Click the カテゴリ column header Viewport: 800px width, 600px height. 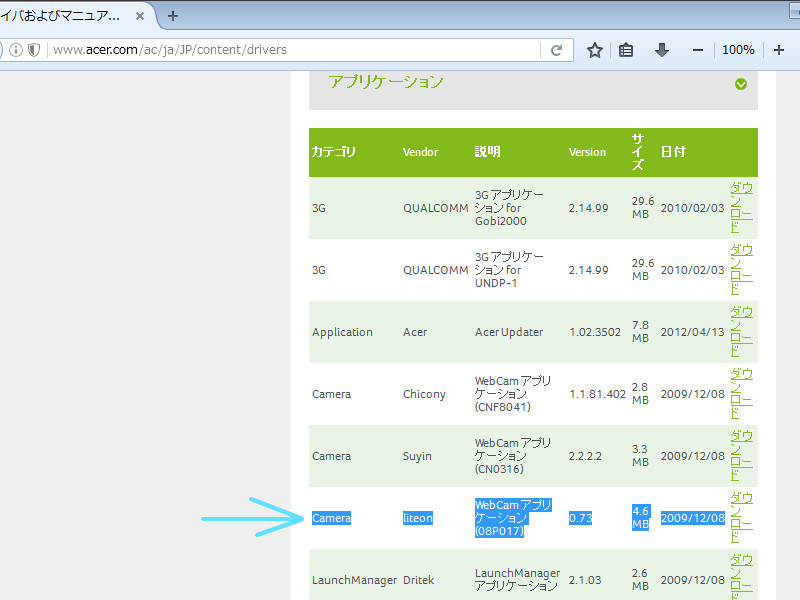(x=334, y=152)
